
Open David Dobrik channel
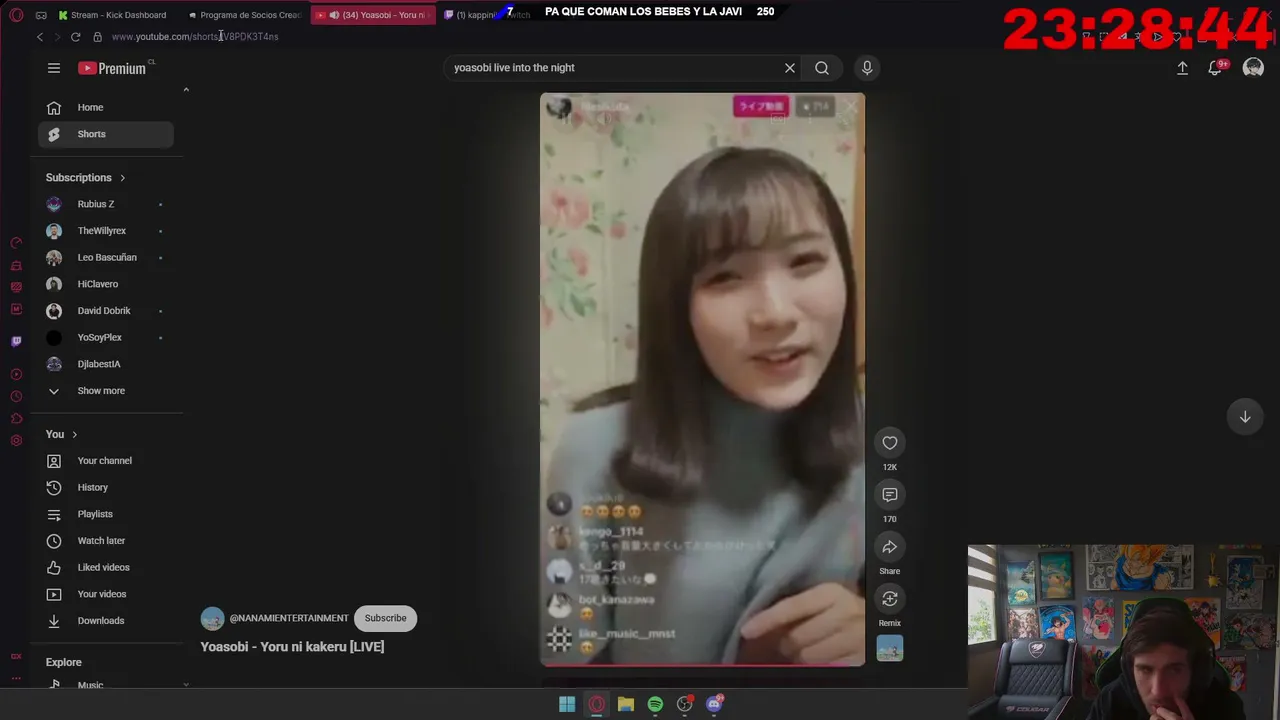[106, 311]
